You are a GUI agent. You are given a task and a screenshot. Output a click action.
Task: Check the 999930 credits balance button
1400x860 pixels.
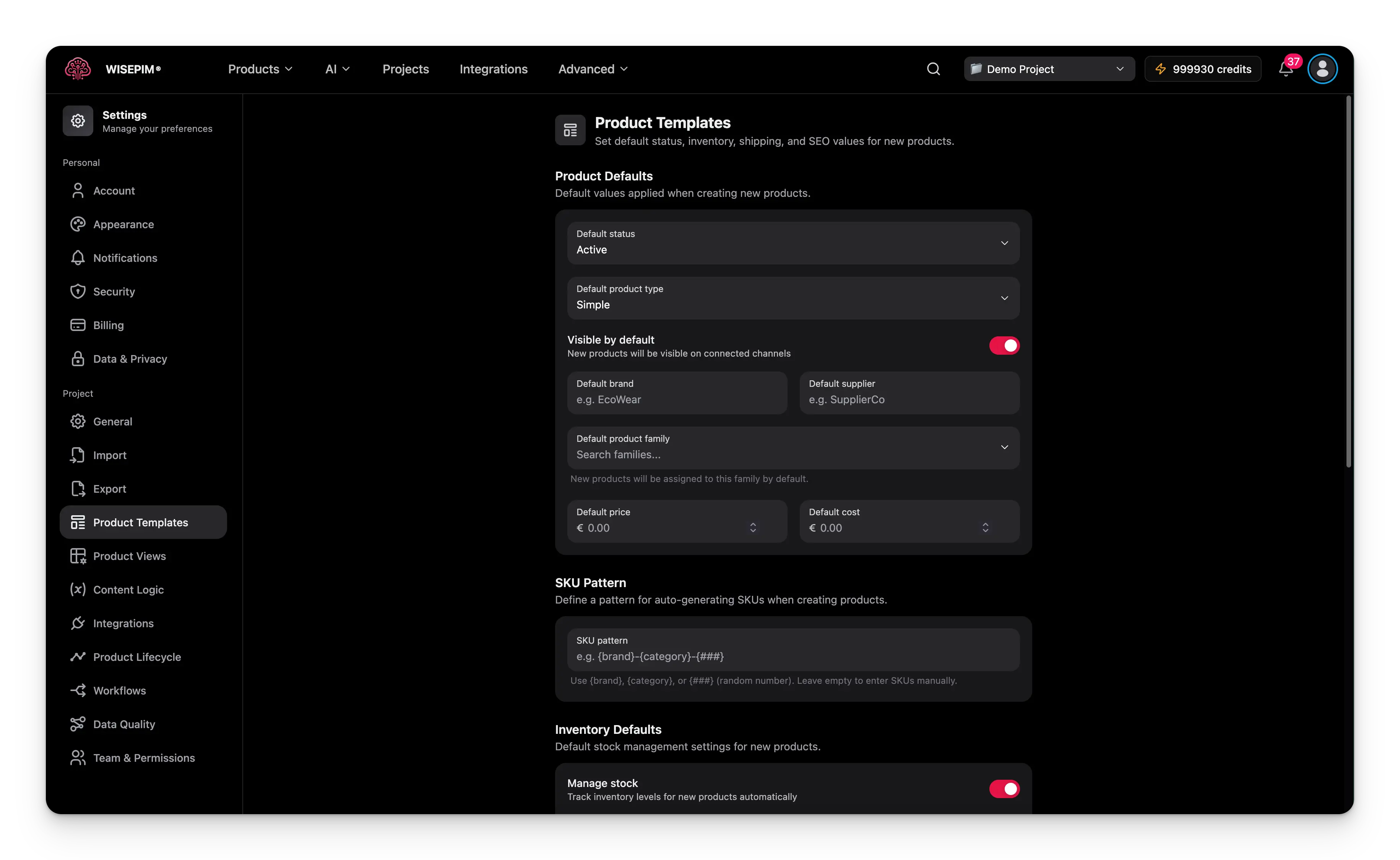(1203, 68)
